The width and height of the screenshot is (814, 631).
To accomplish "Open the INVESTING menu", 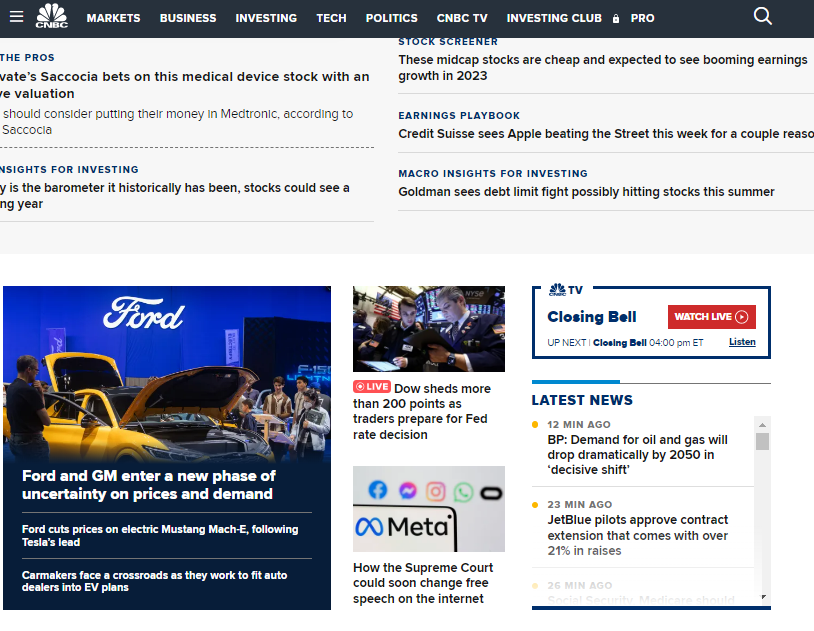I will [x=266, y=18].
